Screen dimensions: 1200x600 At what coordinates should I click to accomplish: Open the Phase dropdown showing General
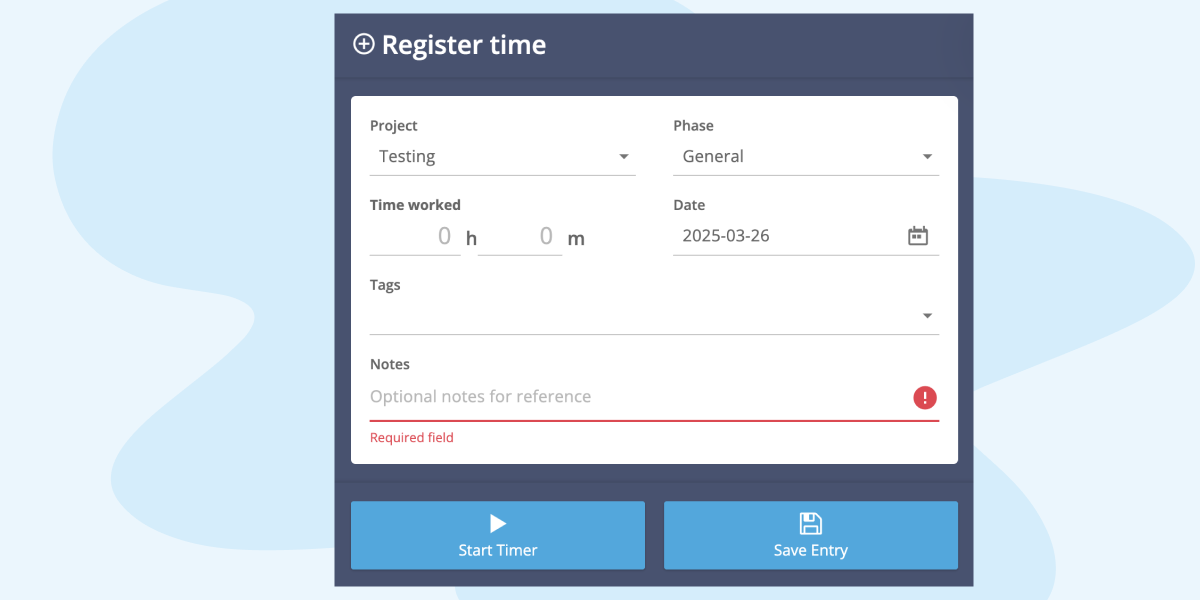point(926,156)
